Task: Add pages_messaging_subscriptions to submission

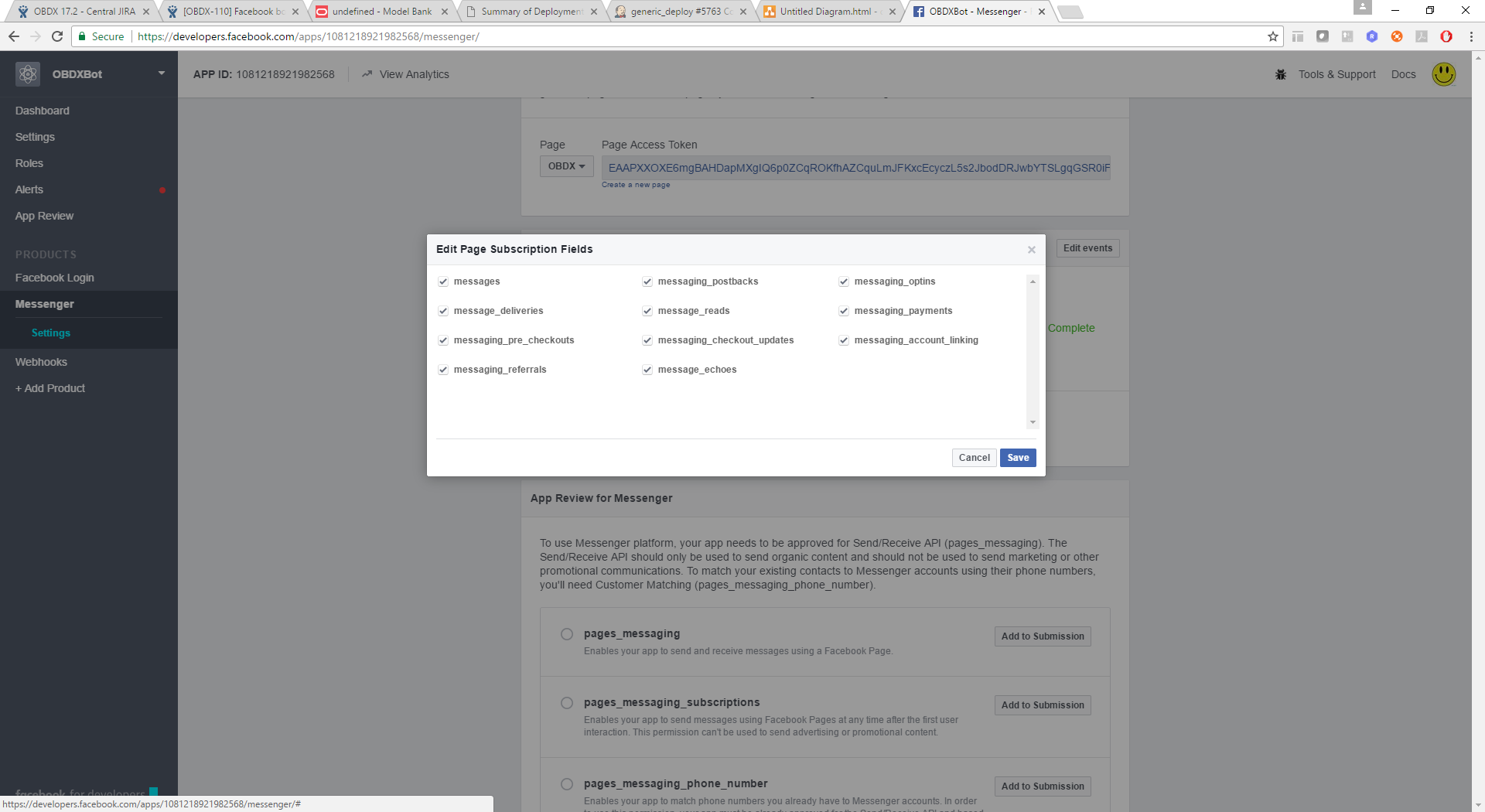Action: tap(1043, 705)
